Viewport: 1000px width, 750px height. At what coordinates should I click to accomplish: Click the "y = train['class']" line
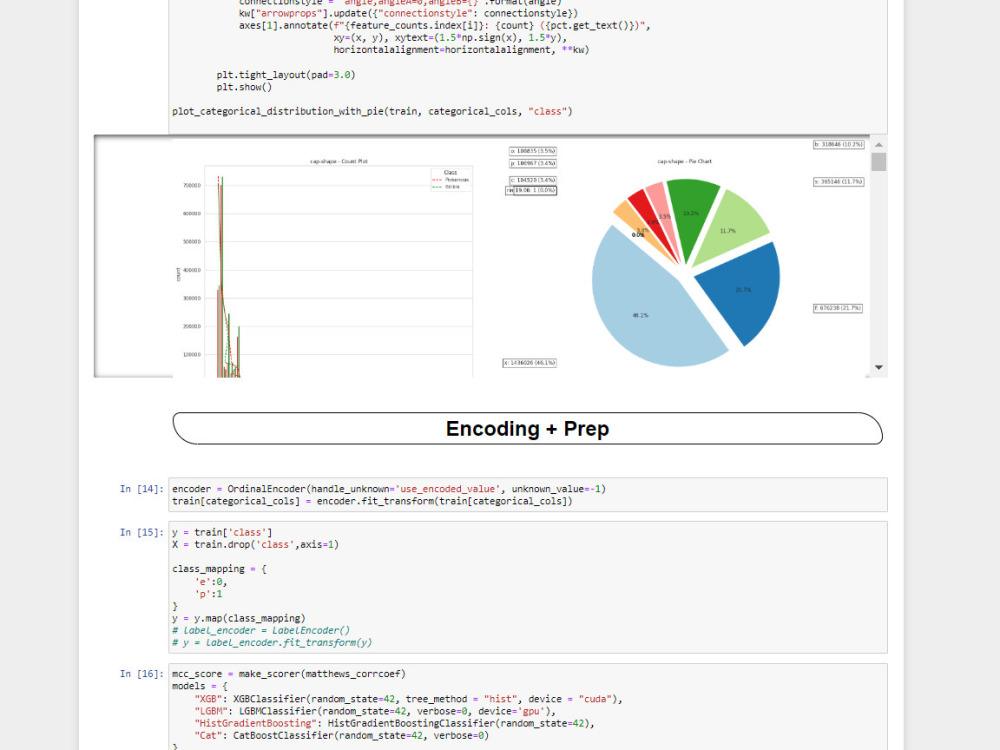click(222, 533)
